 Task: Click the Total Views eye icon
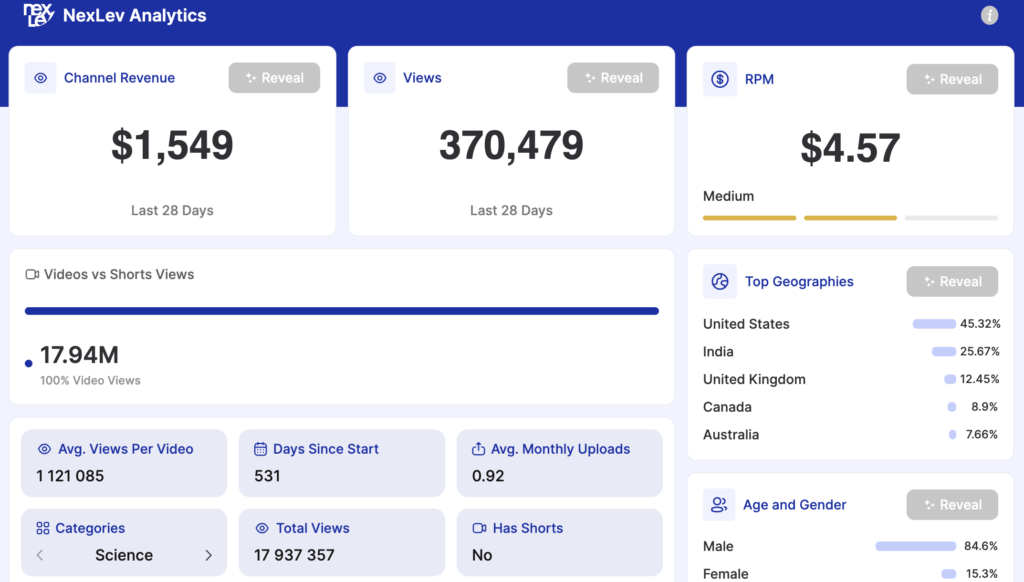click(x=262, y=528)
